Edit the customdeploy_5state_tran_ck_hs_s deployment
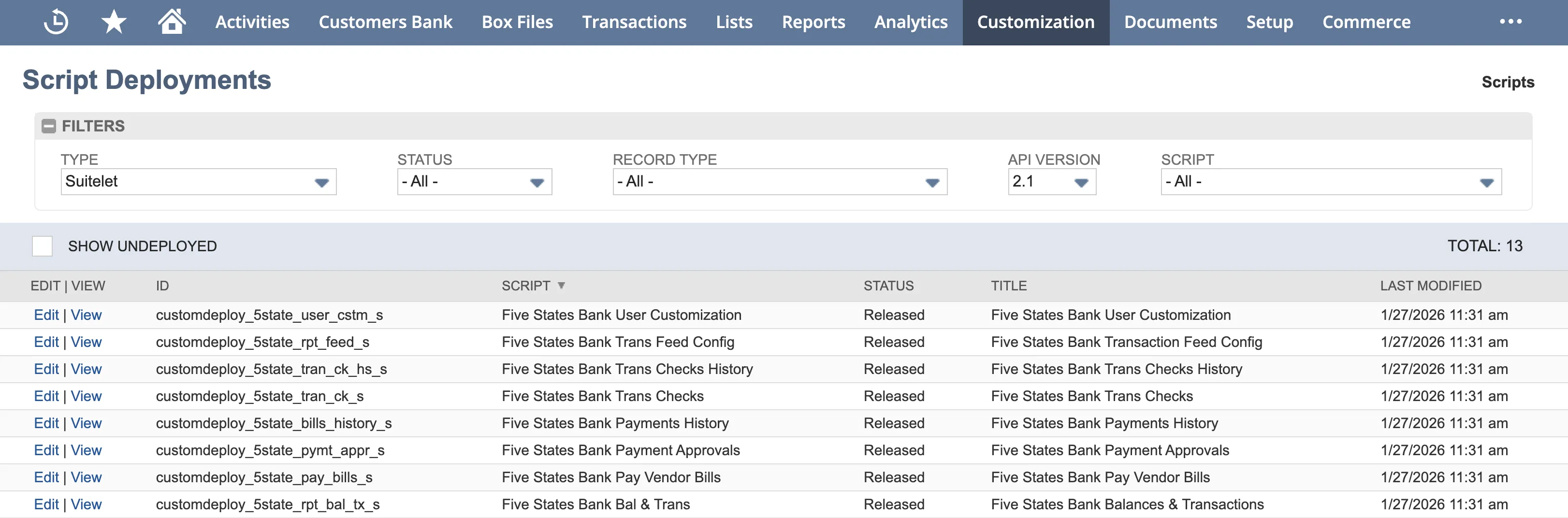1568x518 pixels. click(46, 370)
